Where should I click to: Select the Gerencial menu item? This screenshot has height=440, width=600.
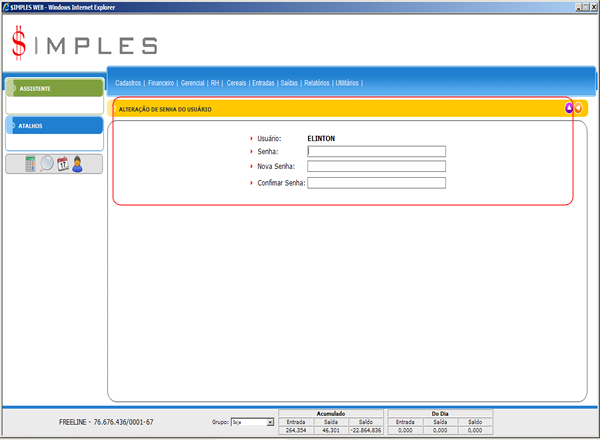coord(193,83)
